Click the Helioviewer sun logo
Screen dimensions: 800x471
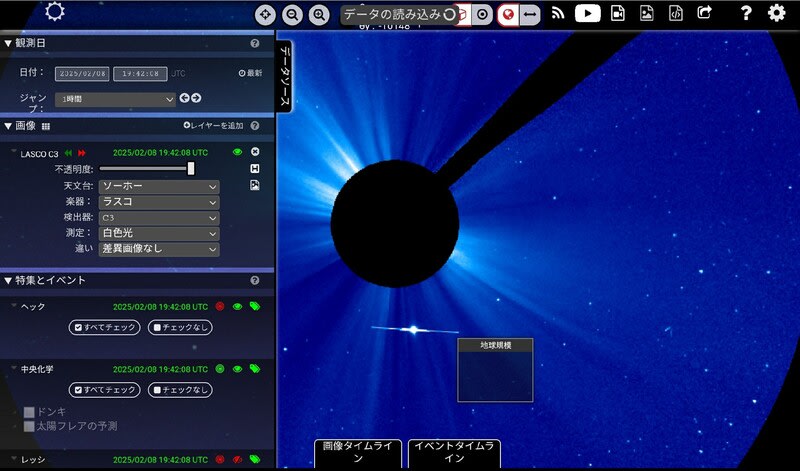click(x=55, y=11)
